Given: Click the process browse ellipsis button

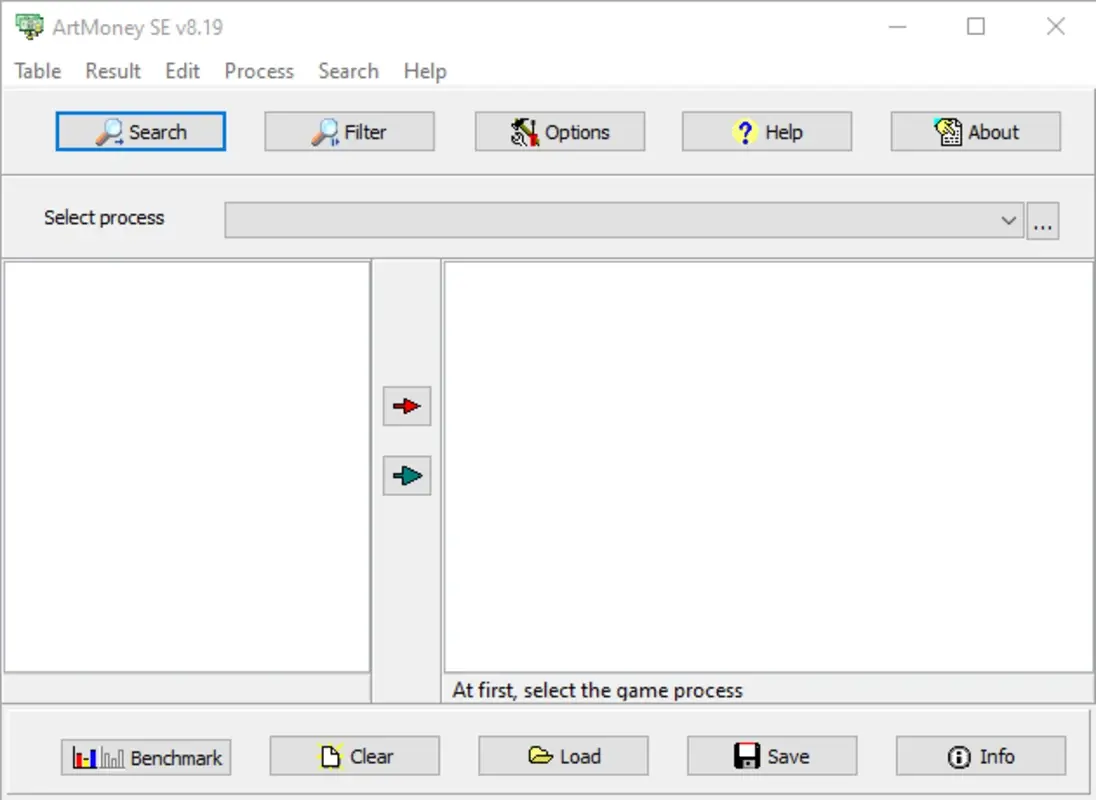Looking at the screenshot, I should 1044,221.
